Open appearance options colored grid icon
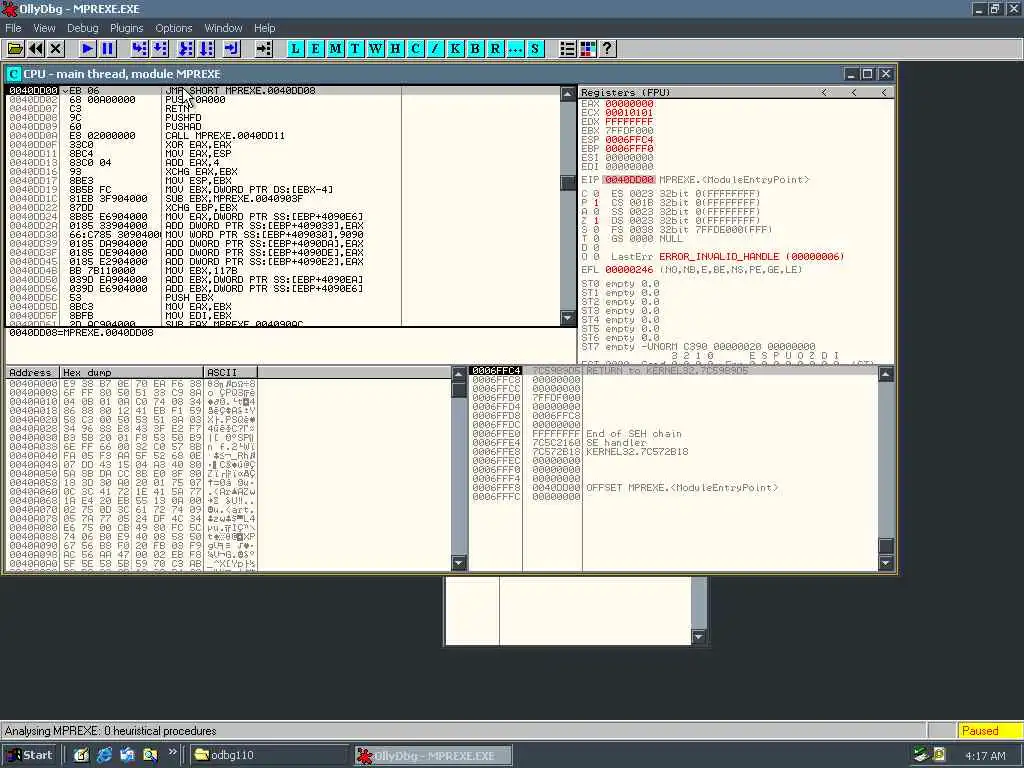The width and height of the screenshot is (1024, 768). [x=587, y=48]
